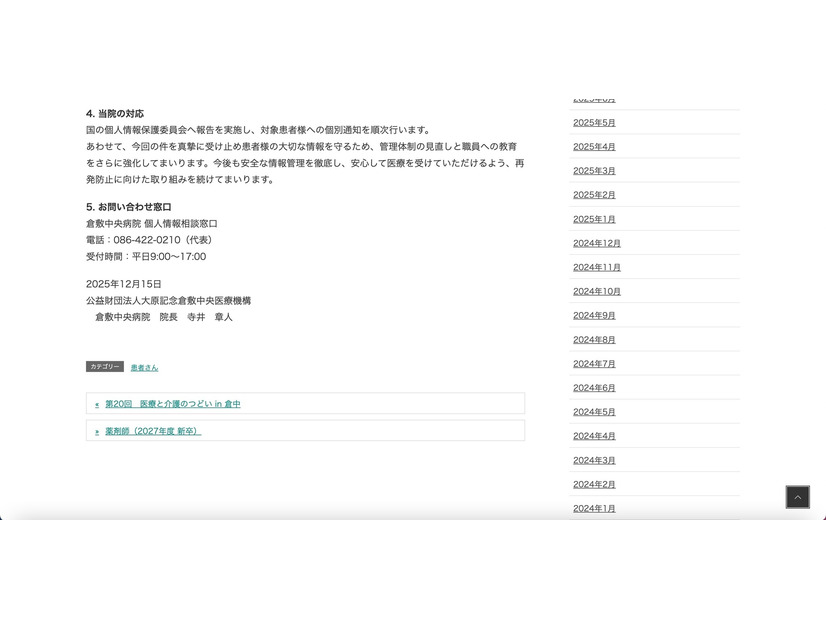Open next post 薬剤師(2027年度 新卒)
This screenshot has width=826, height=620.
click(x=153, y=431)
